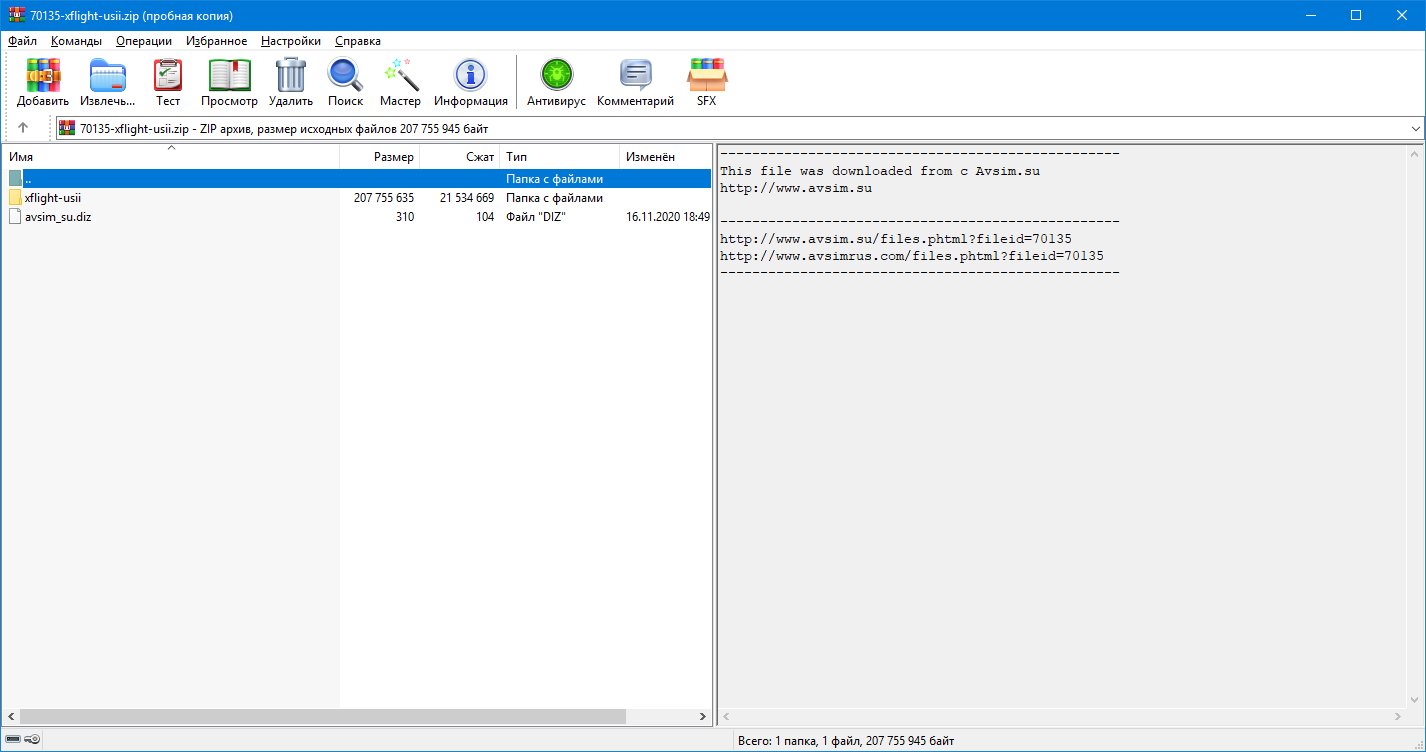This screenshot has width=1426, height=752.
Task: Open the Комментарий archive comment icon
Action: click(635, 76)
